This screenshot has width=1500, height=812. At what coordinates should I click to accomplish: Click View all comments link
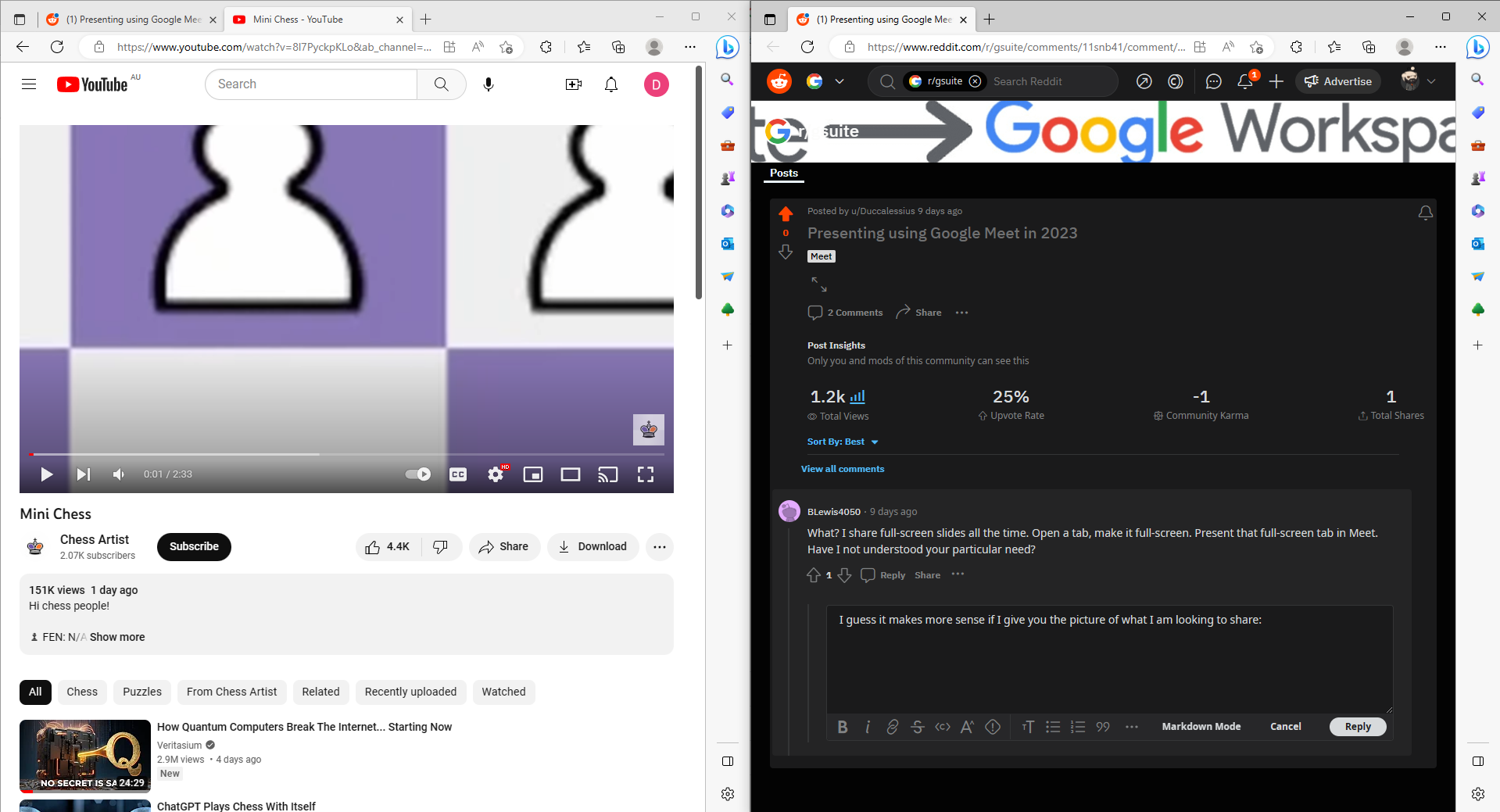(843, 469)
